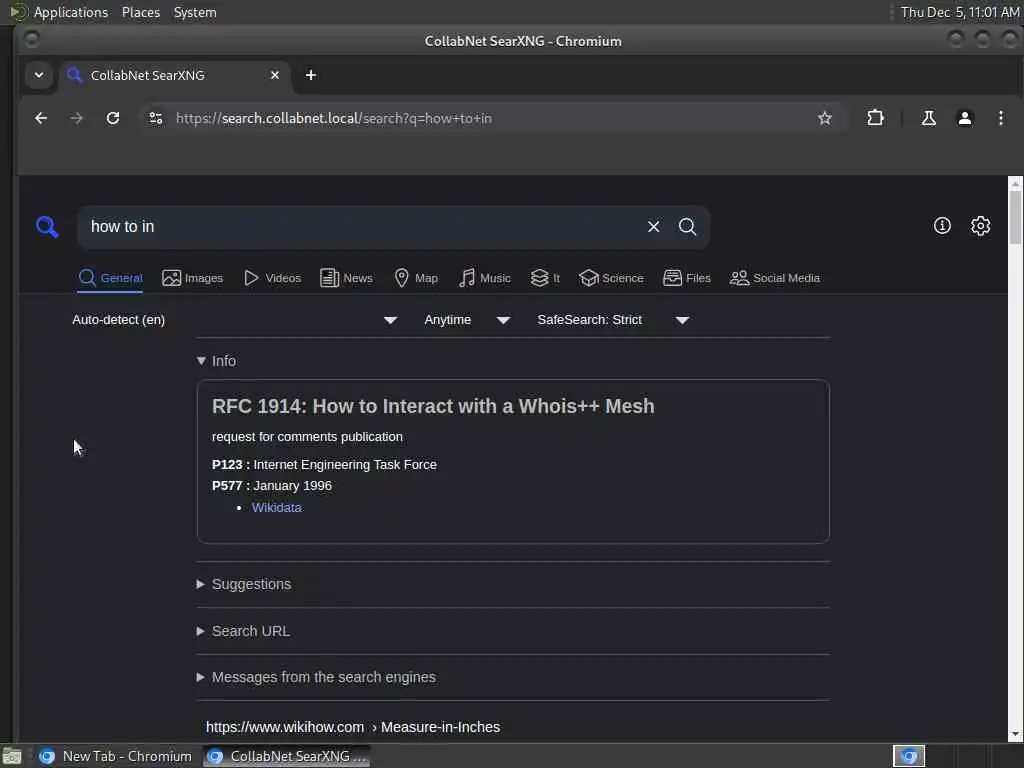Open preferences gear icon
The image size is (1024, 768).
(980, 226)
